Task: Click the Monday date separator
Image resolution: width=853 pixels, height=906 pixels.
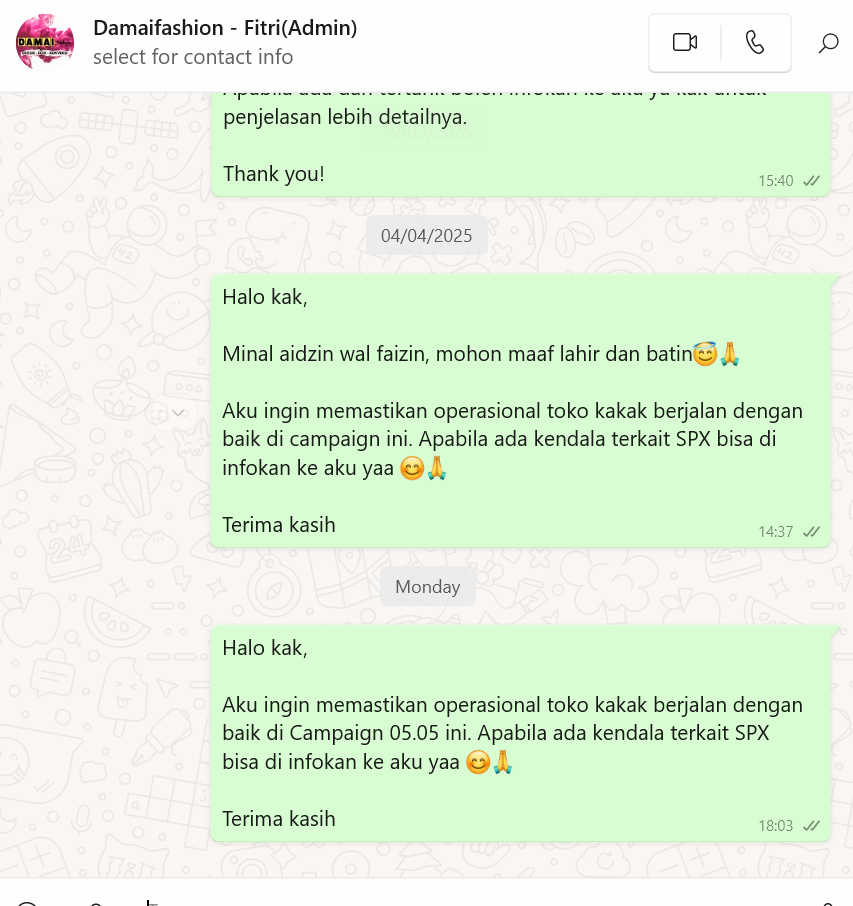Action: click(428, 586)
